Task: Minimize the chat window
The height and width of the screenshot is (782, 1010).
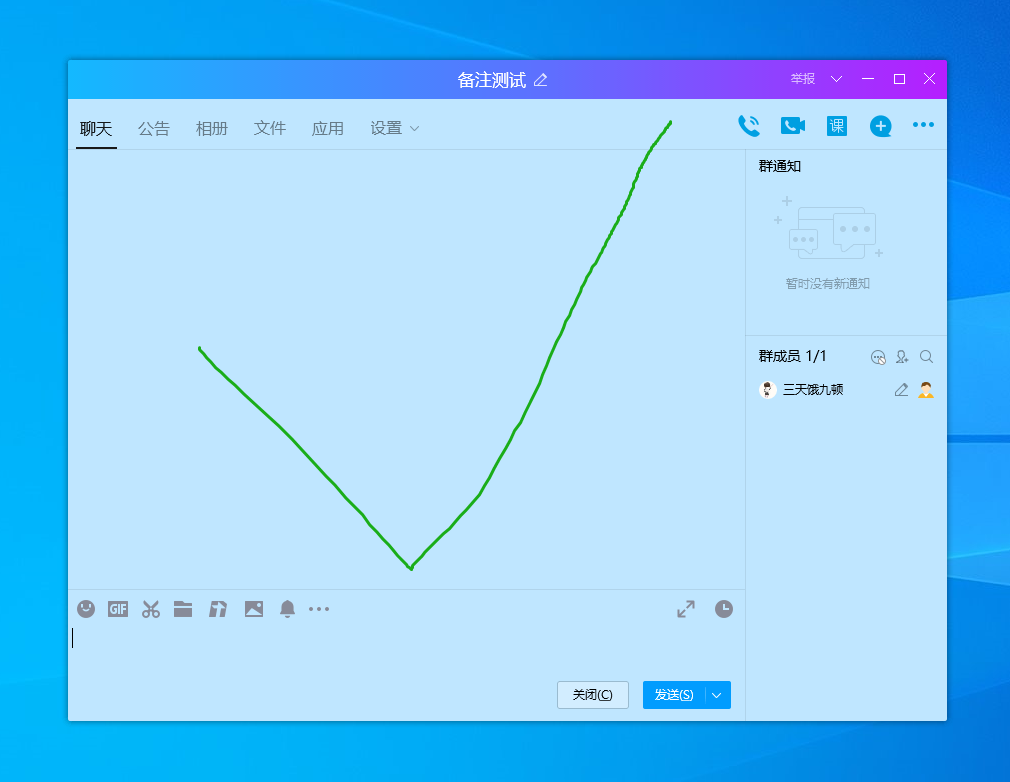Action: click(x=868, y=79)
